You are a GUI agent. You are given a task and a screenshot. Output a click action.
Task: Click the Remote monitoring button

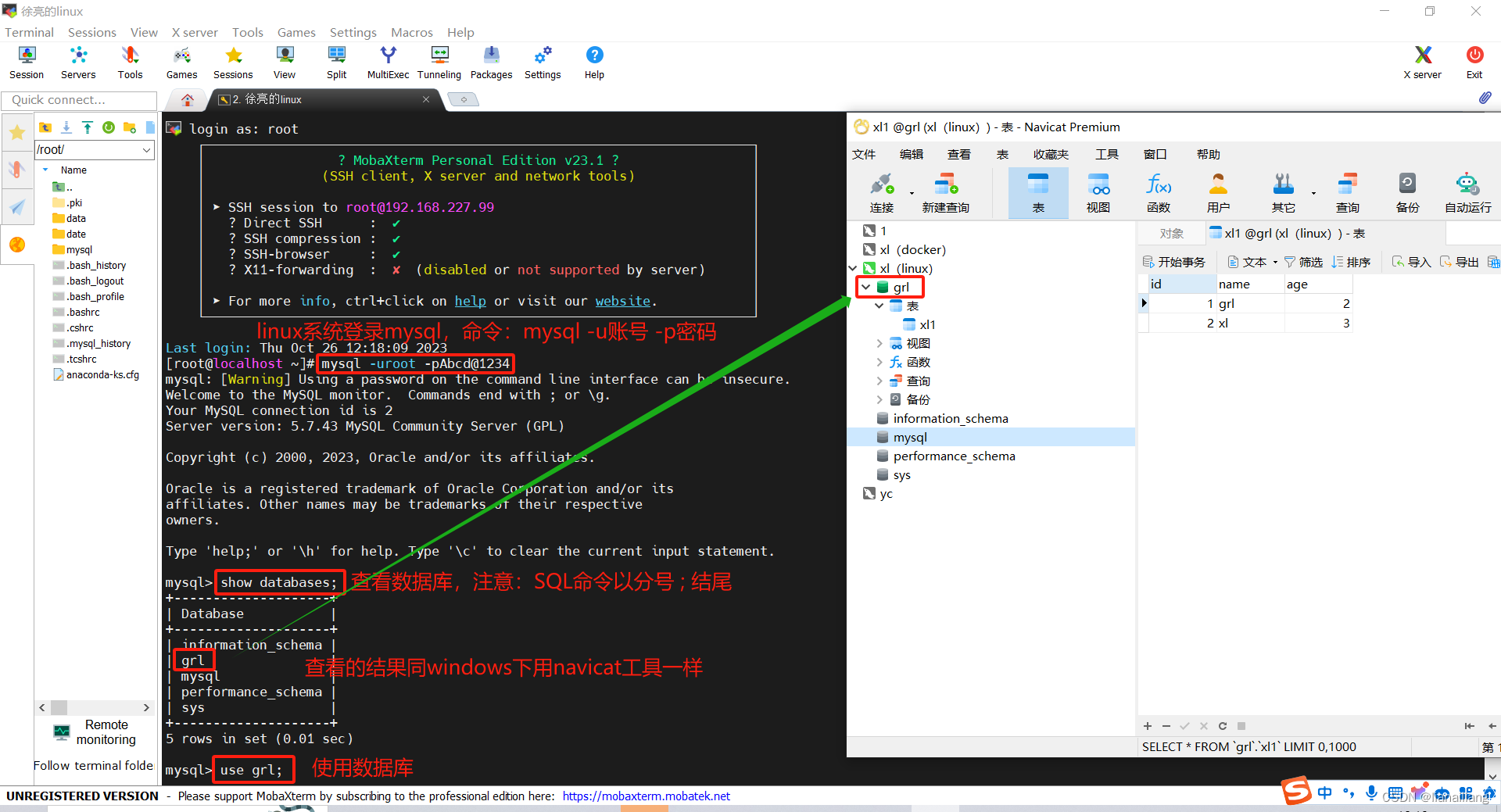tap(95, 732)
